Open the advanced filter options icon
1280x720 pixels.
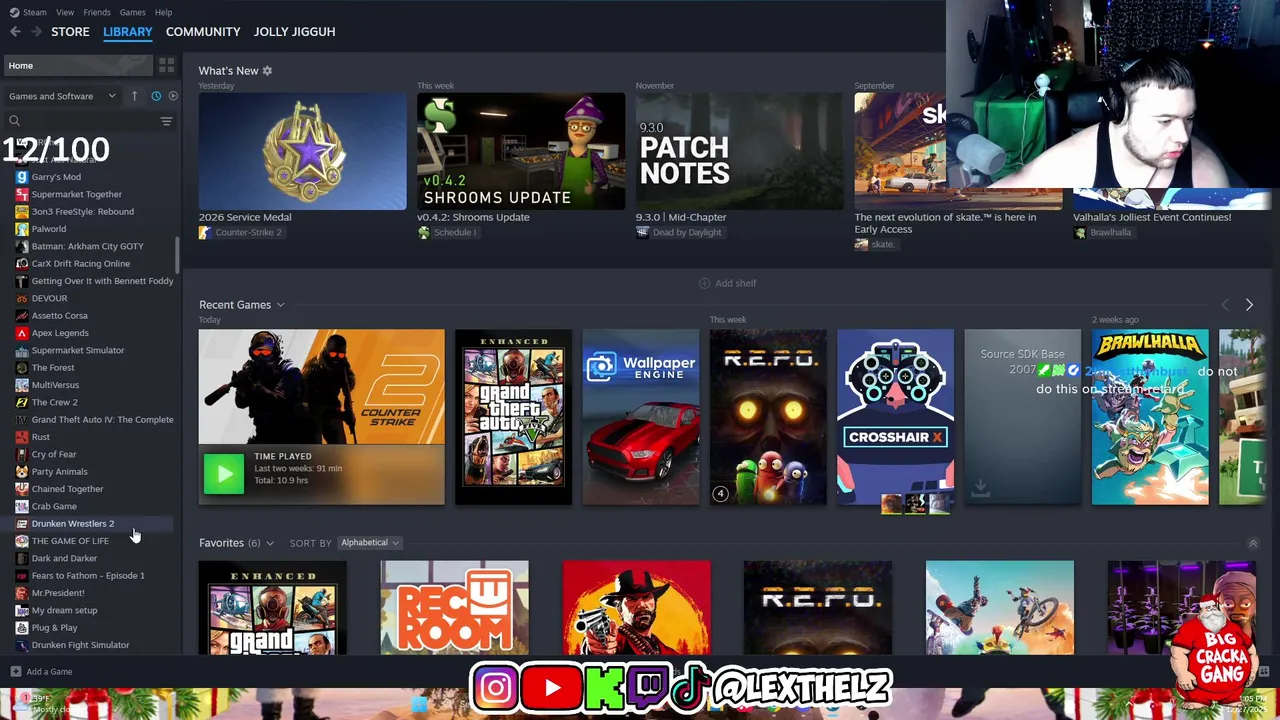[x=166, y=121]
